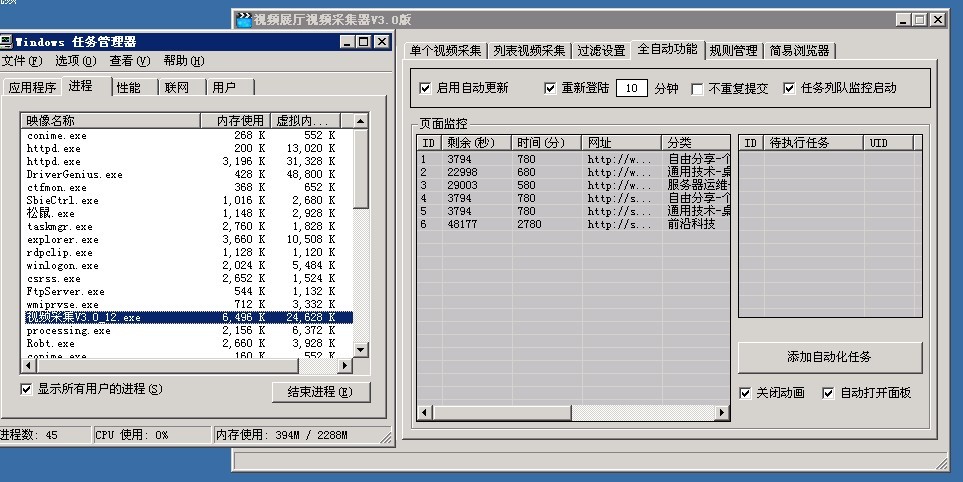Open 单个视频采集 tab

pyautogui.click(x=446, y=50)
